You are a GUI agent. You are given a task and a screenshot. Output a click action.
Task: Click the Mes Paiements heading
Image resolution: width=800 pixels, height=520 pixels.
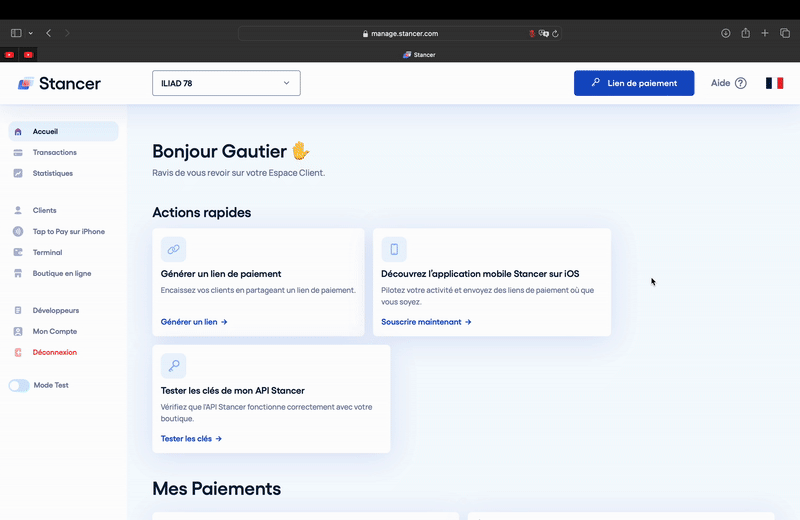tap(216, 488)
